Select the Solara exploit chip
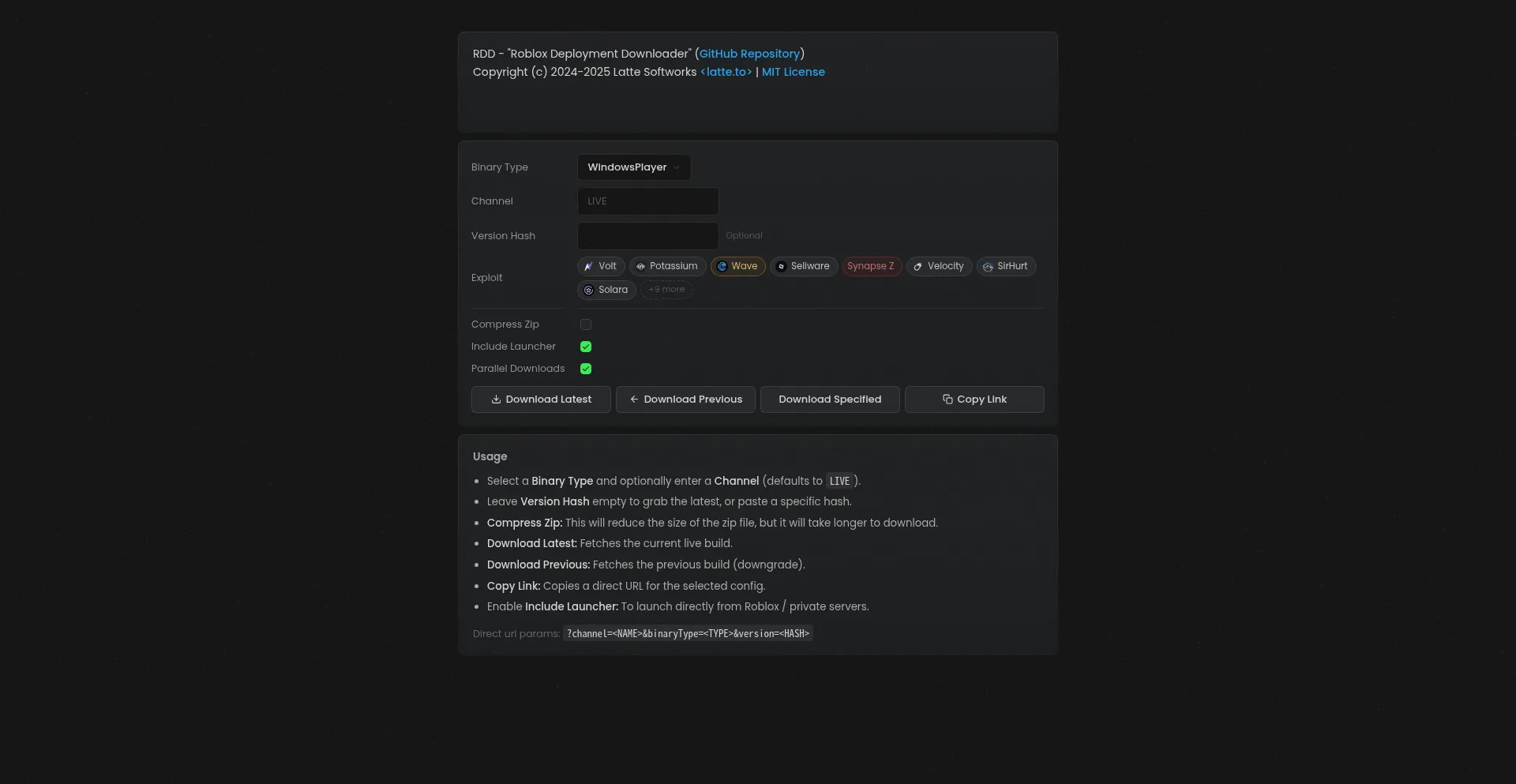Image resolution: width=1516 pixels, height=784 pixels. tap(606, 291)
